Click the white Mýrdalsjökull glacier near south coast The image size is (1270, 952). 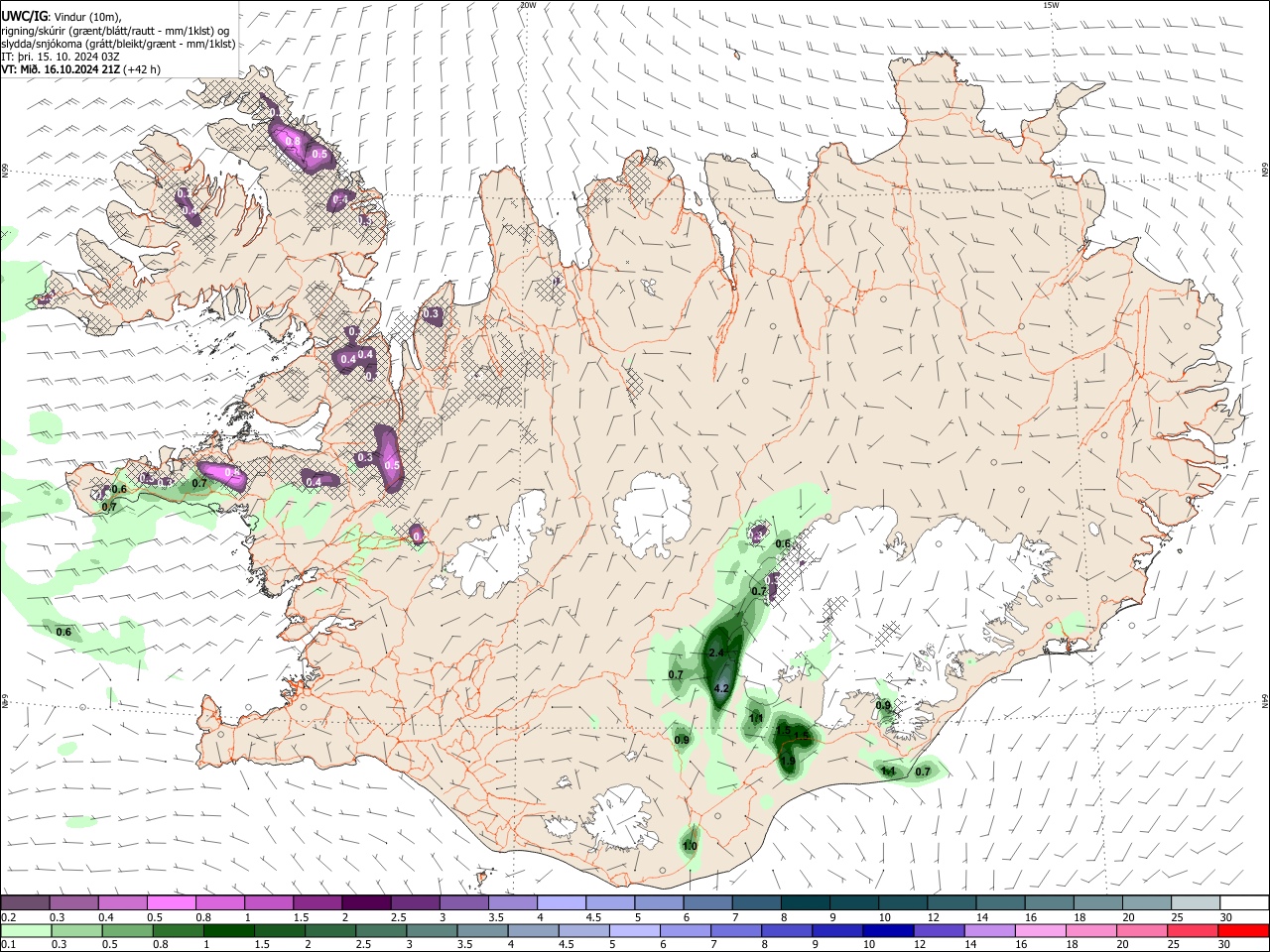[620, 818]
